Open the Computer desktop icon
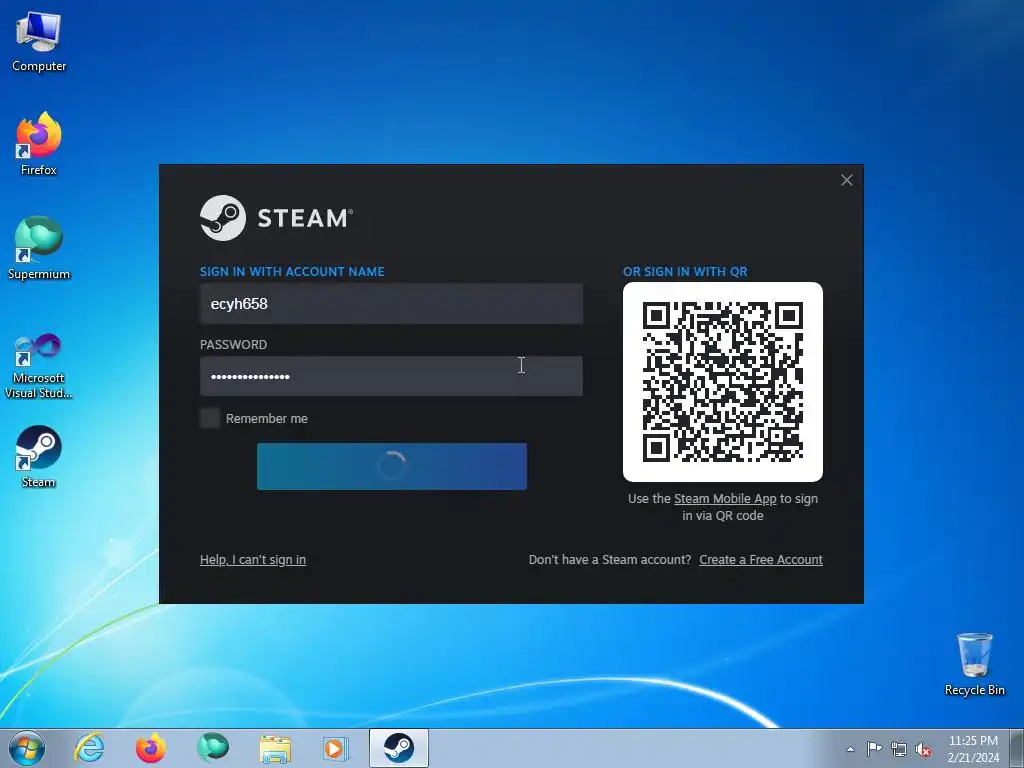The height and width of the screenshot is (768, 1024). click(39, 42)
